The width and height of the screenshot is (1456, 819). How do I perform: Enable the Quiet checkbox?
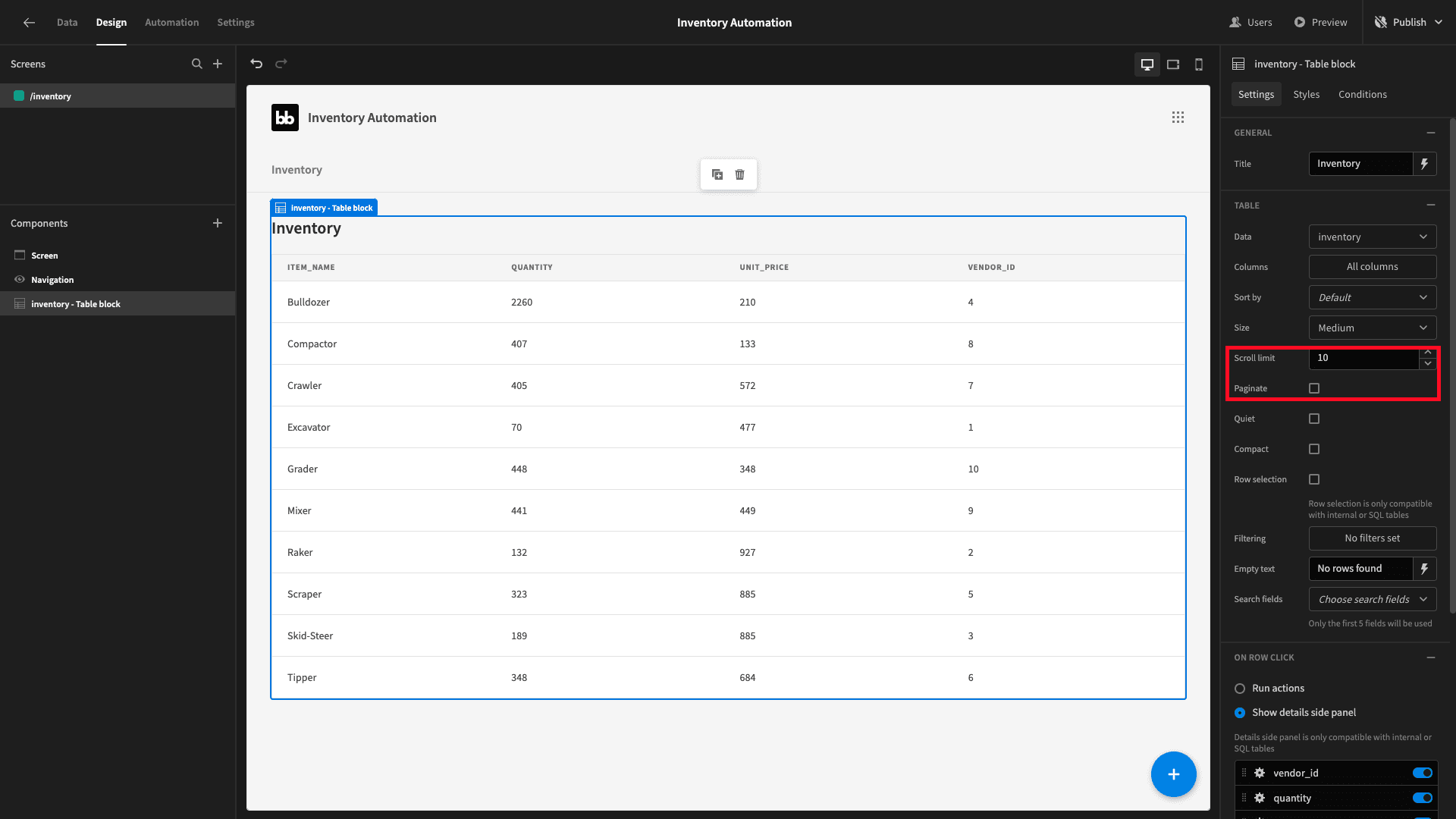[x=1314, y=419]
